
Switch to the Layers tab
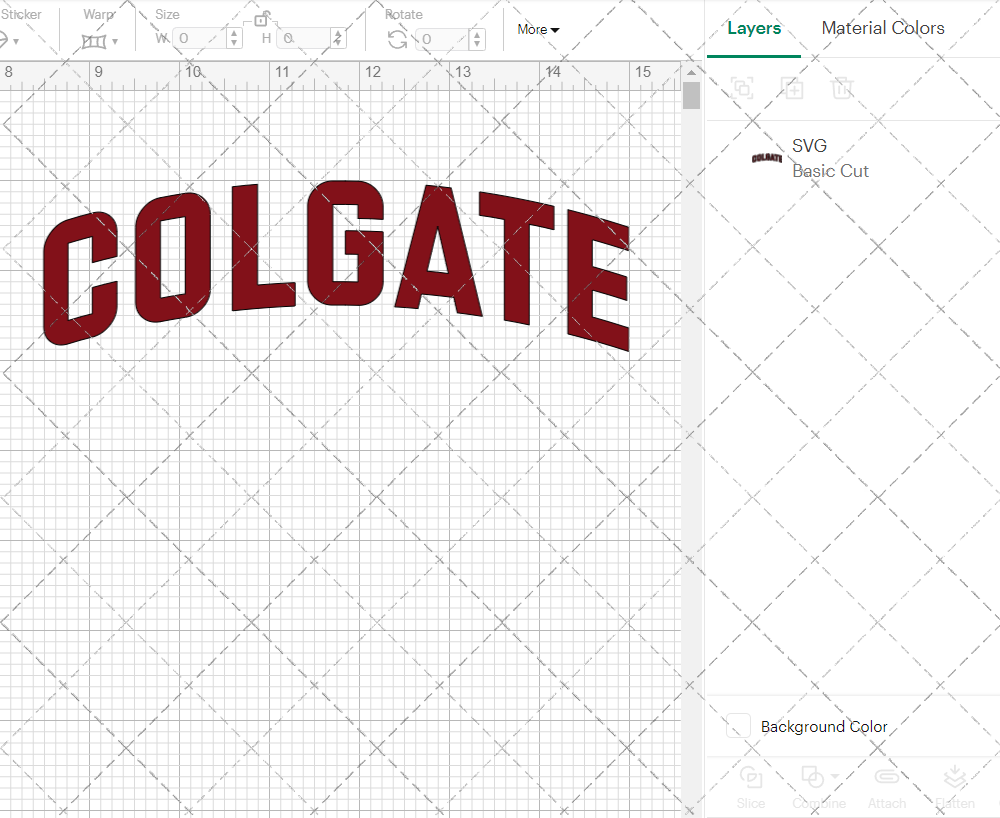point(754,29)
